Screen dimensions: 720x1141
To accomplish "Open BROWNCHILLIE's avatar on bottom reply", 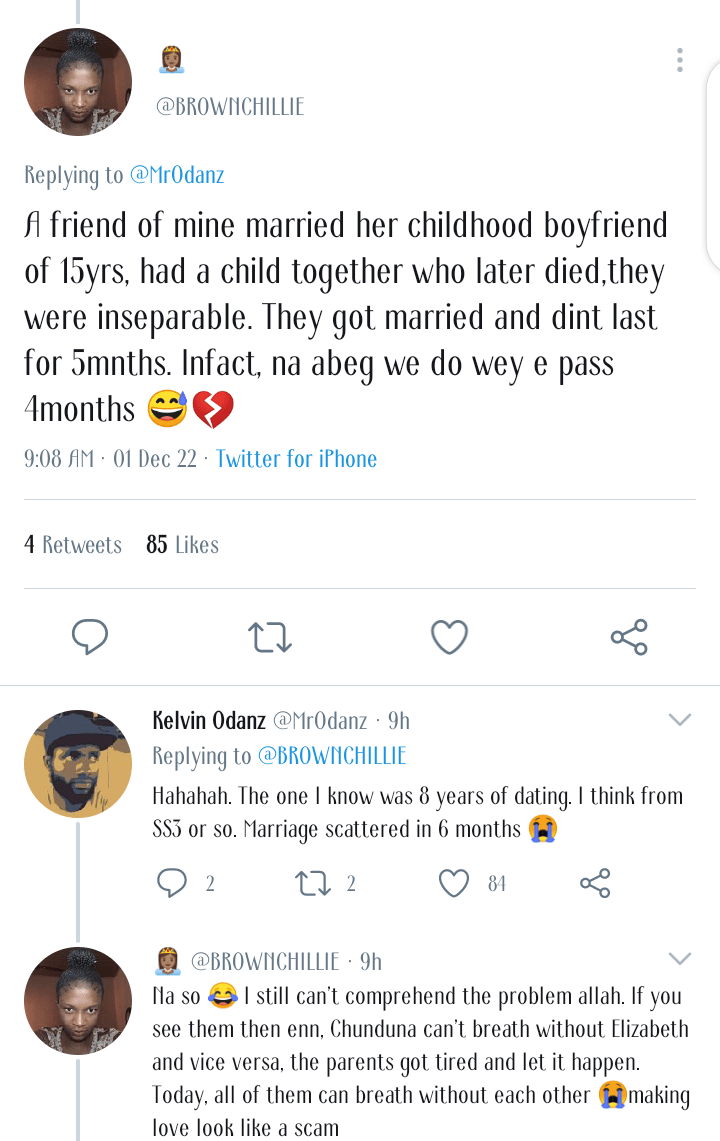I will (78, 1002).
